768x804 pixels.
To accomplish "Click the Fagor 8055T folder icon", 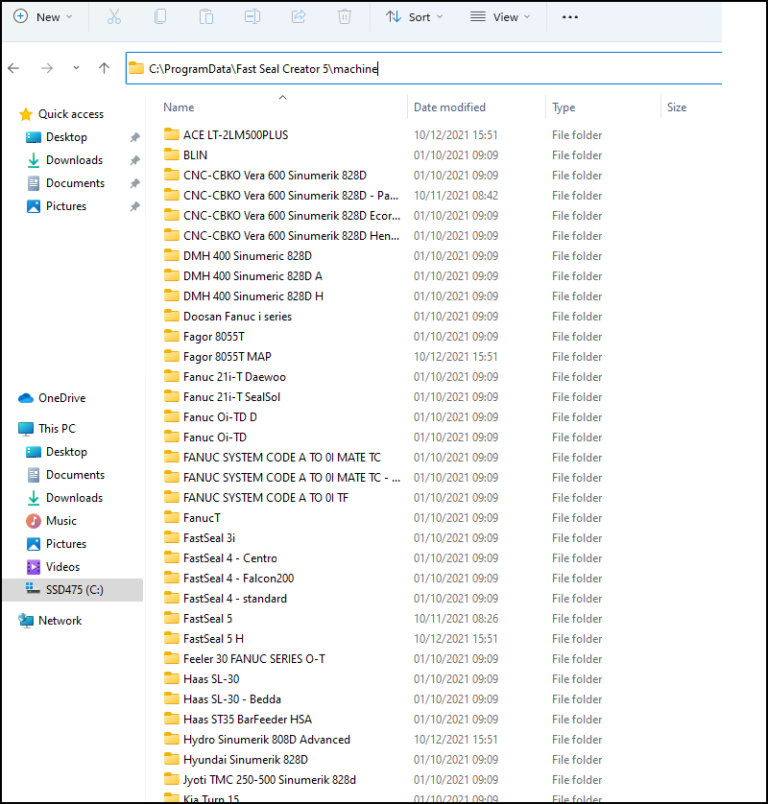I will (x=171, y=336).
